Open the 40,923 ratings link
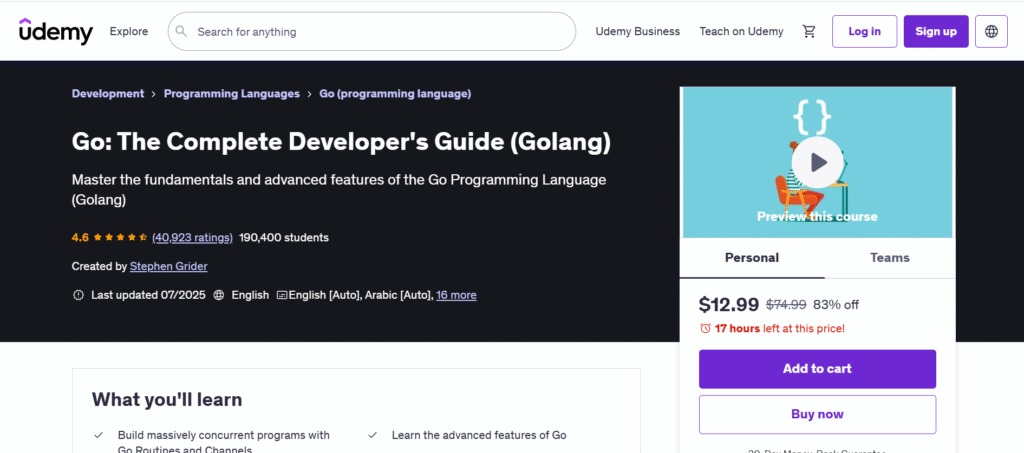This screenshot has width=1024, height=453. [192, 238]
